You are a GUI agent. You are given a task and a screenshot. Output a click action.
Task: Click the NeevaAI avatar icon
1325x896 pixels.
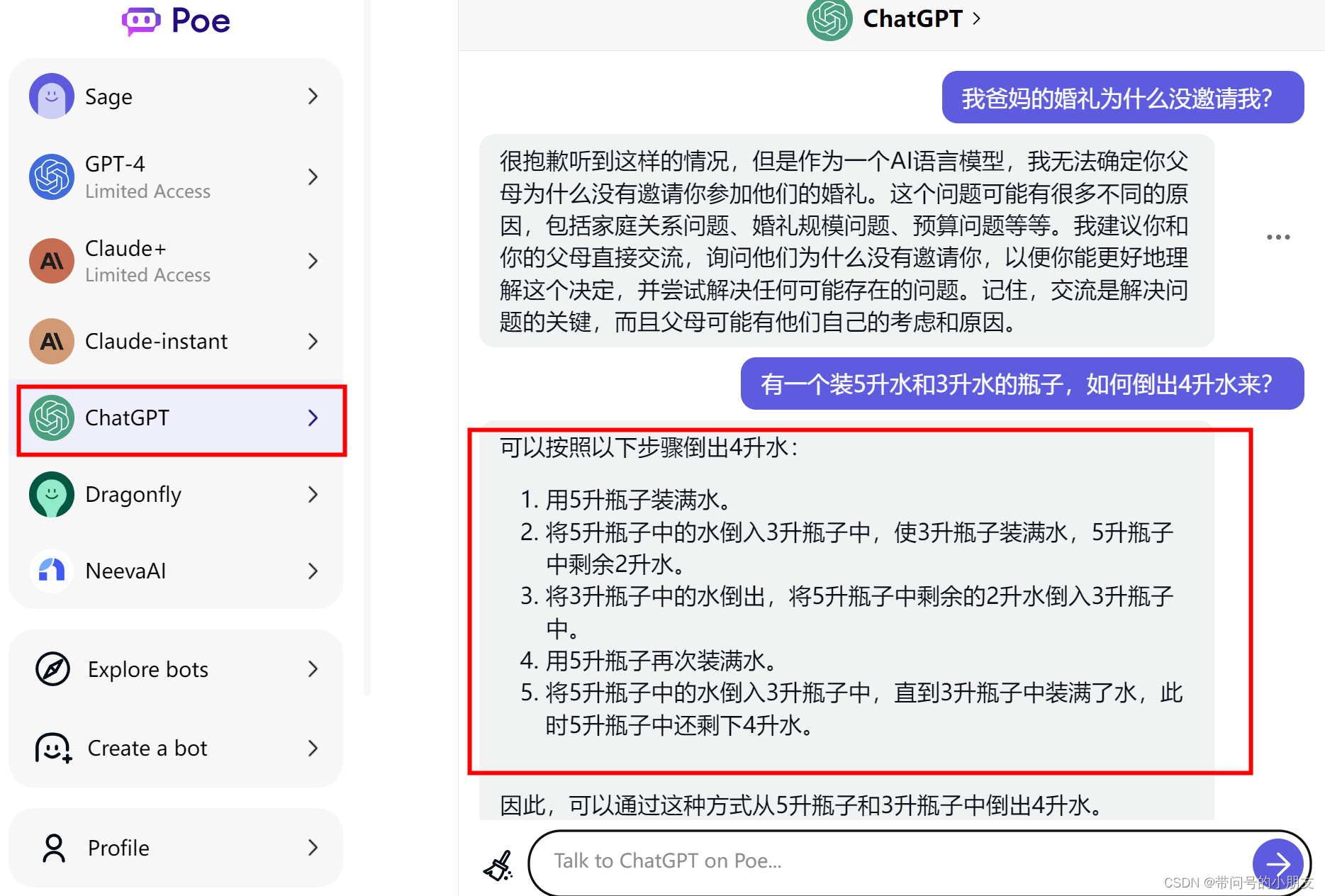(52, 571)
